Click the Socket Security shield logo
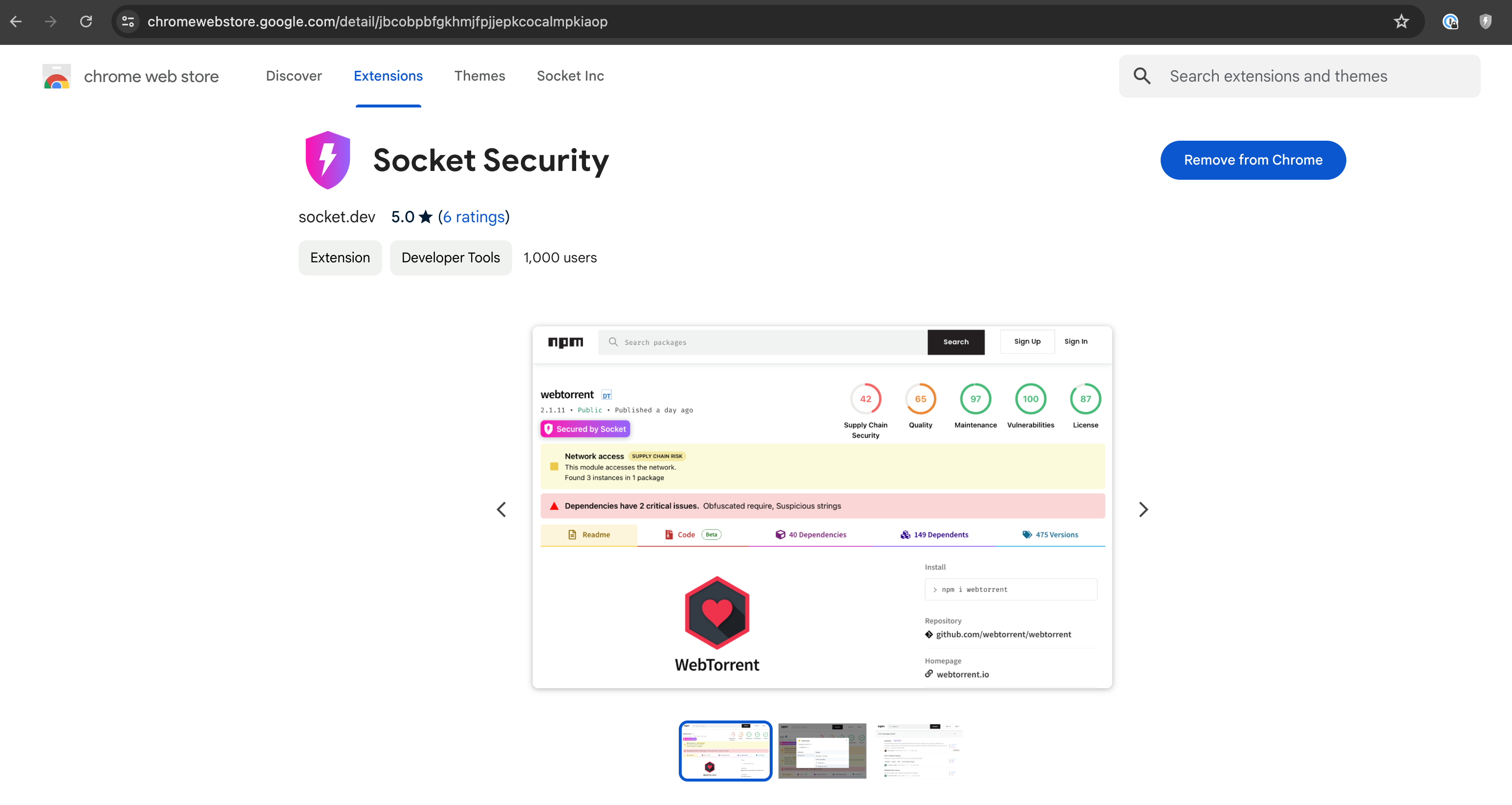The height and width of the screenshot is (805, 1512). (327, 160)
